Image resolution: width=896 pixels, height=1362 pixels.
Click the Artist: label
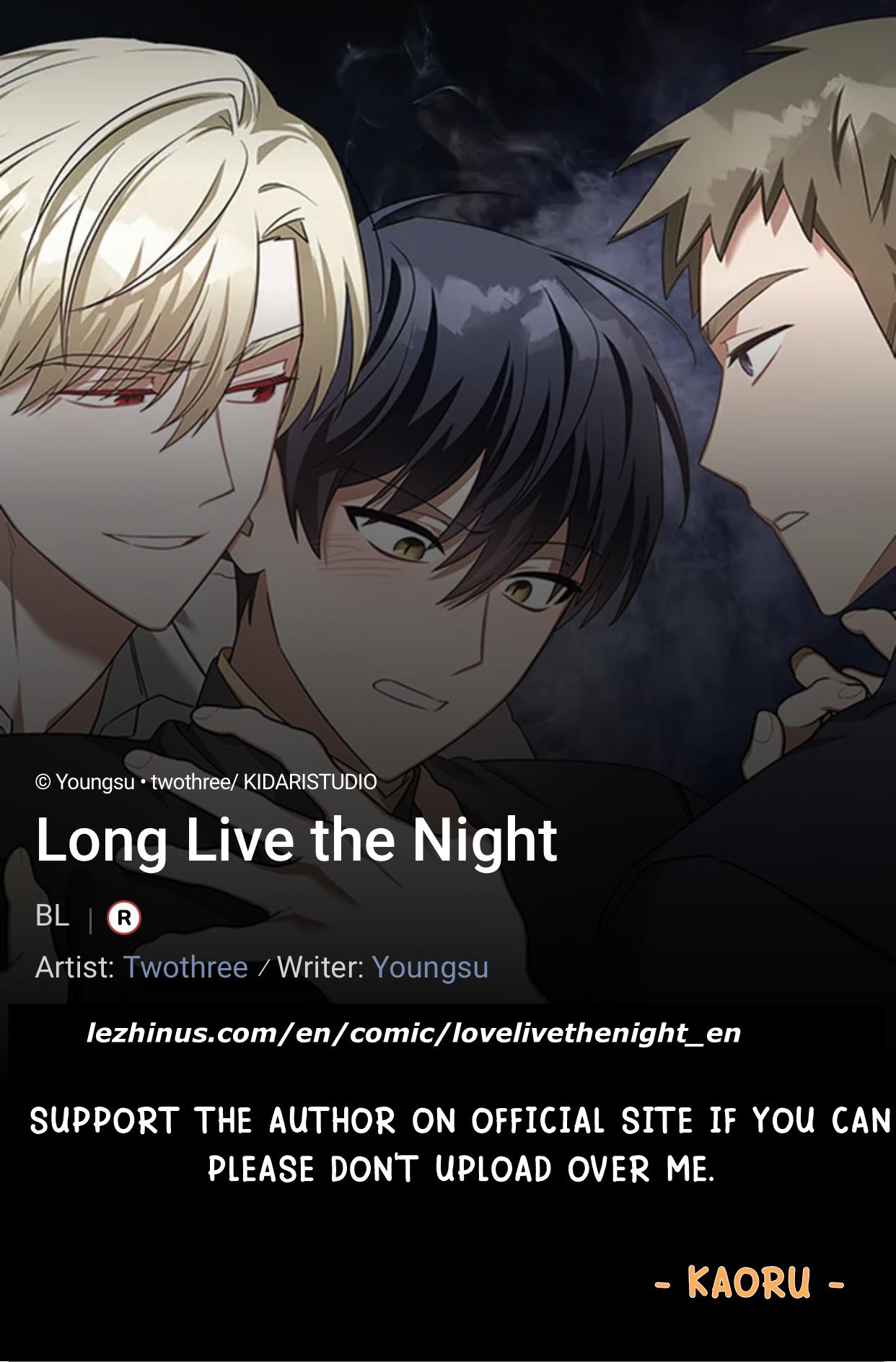pos(75,967)
